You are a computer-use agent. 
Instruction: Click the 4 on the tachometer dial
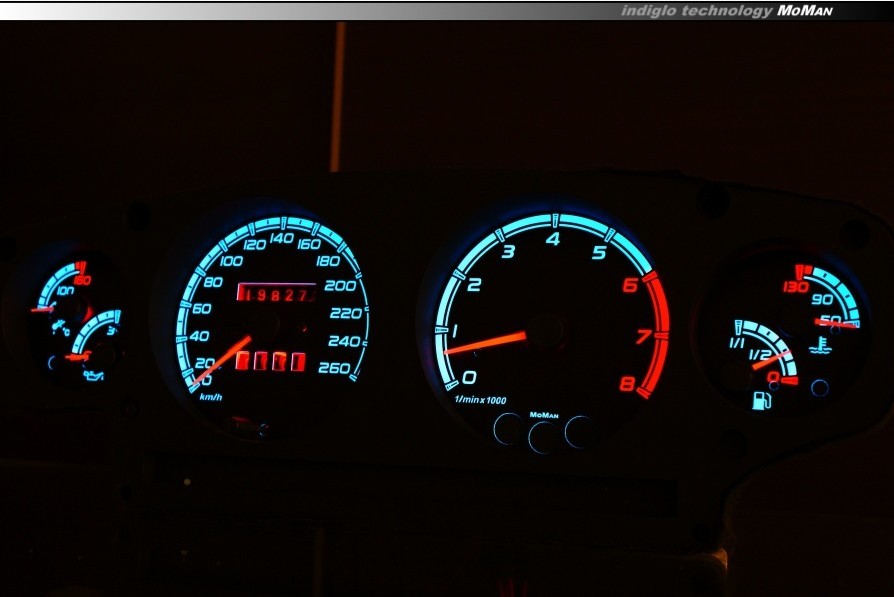[x=552, y=238]
